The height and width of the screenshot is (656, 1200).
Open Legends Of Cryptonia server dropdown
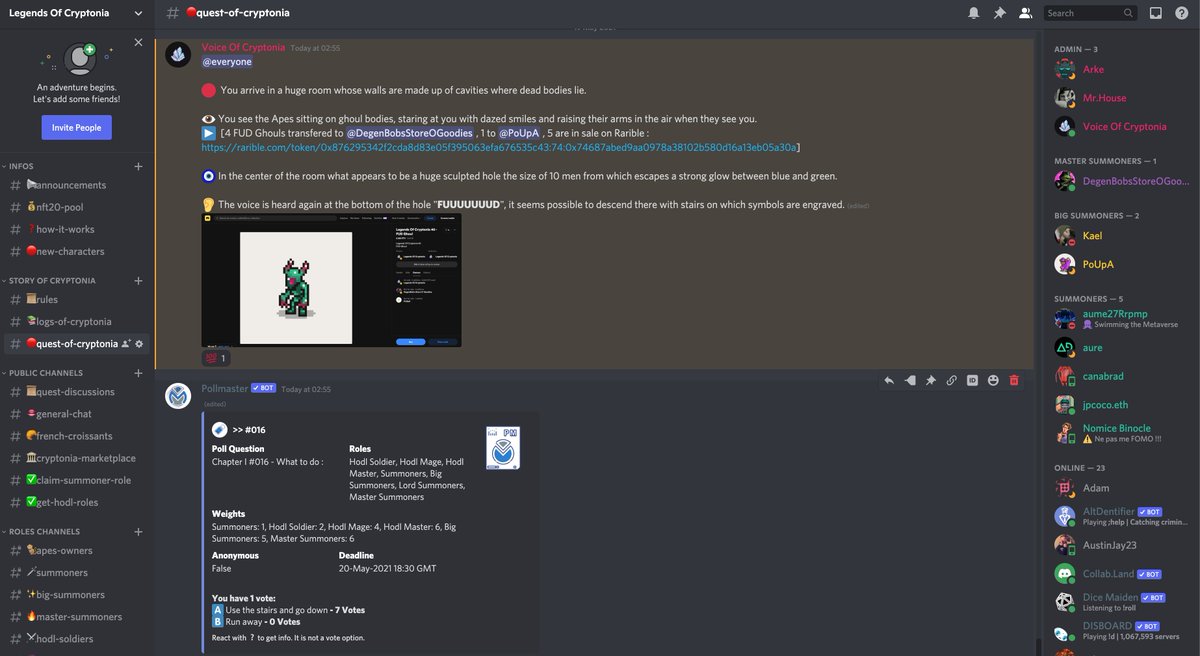(x=138, y=13)
